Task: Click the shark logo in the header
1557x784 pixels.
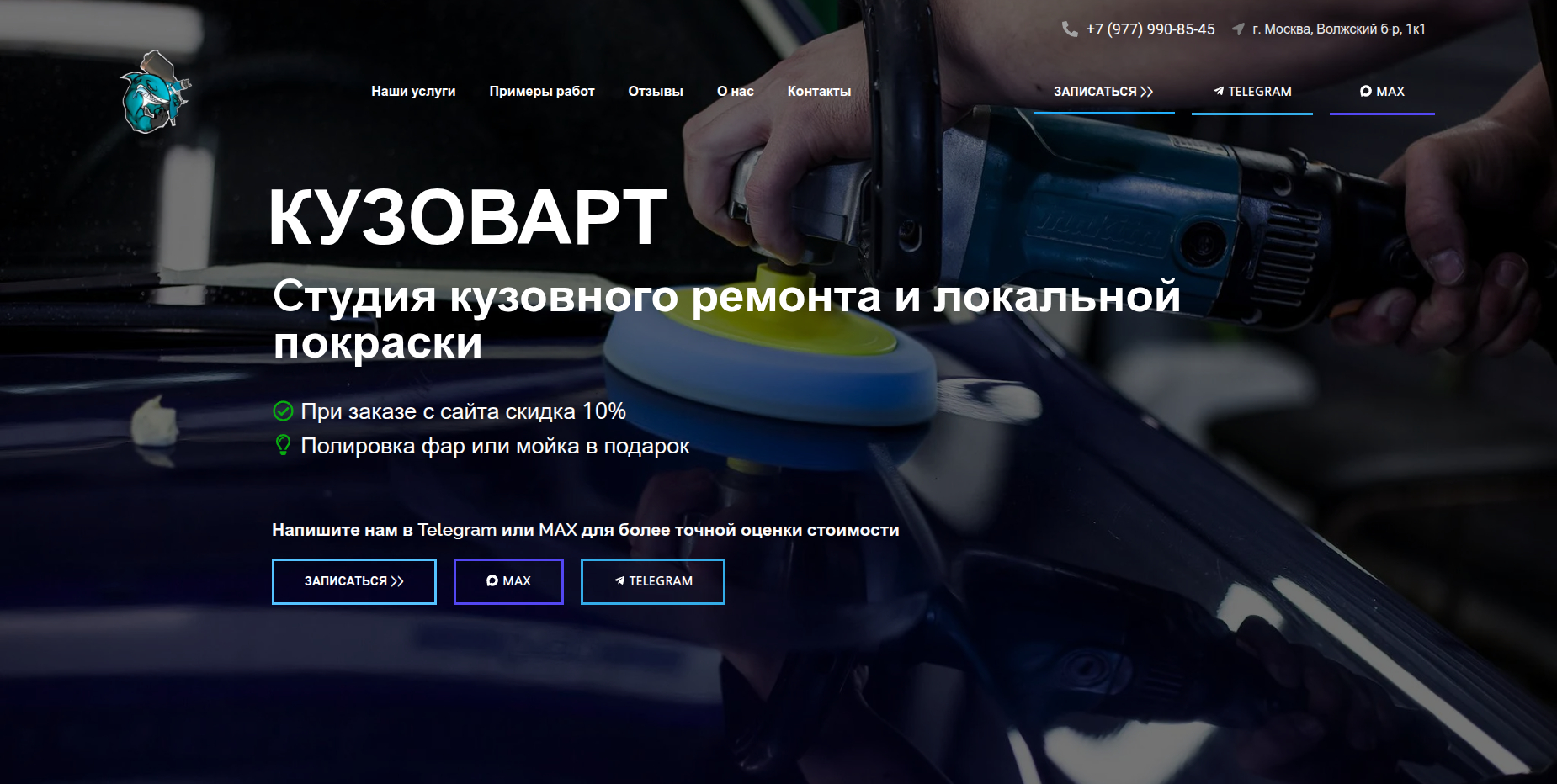Action: [155, 93]
